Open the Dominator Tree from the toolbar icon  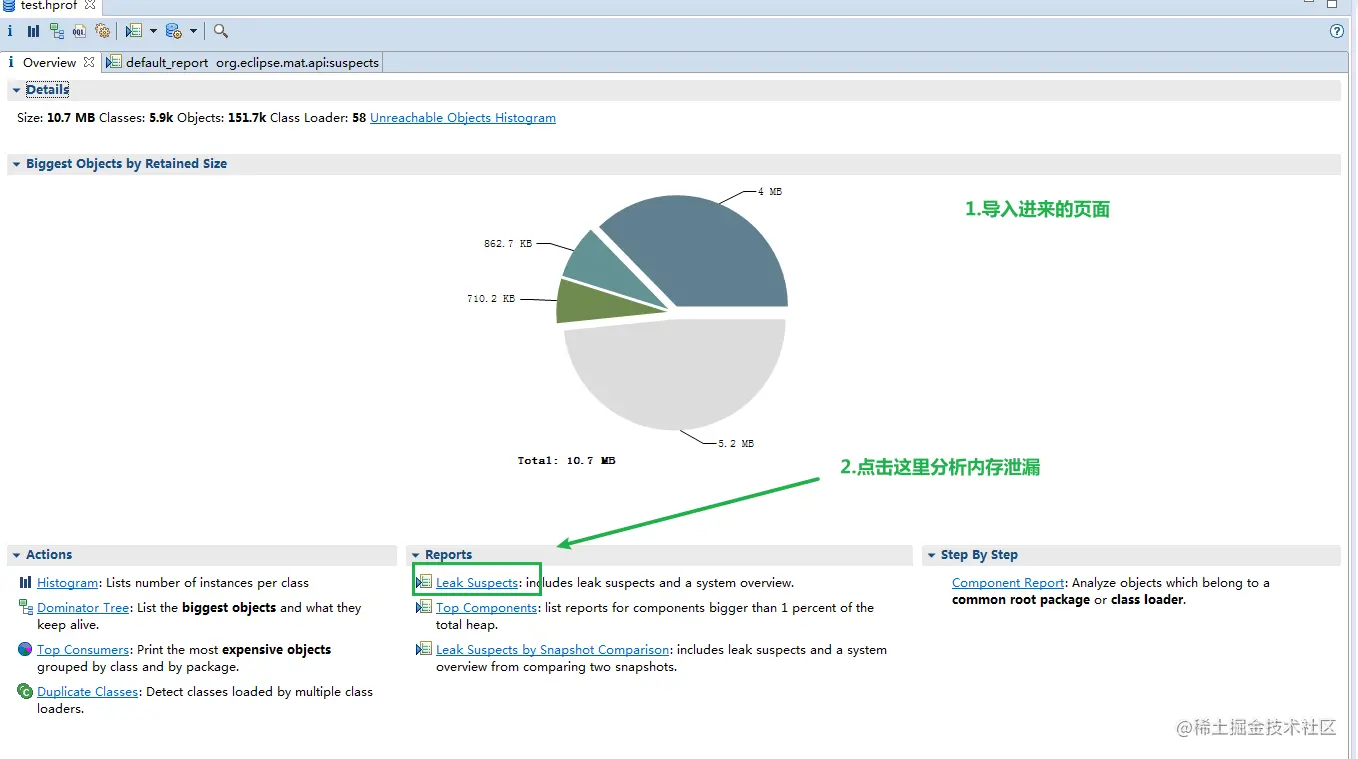click(x=56, y=31)
